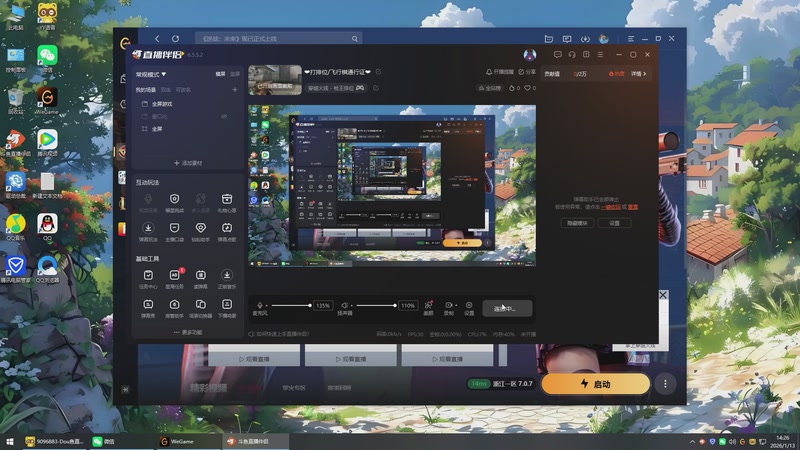
Task: Open 录制 record dropdown arrow
Action: pos(456,306)
